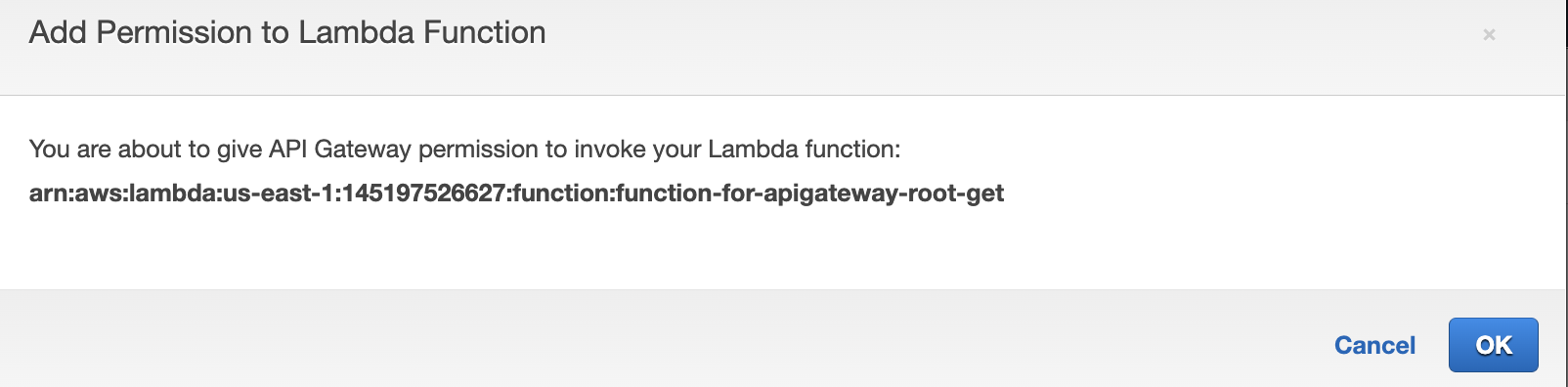1568x387 pixels.
Task: Click the word Function in the dialog title
Action: [484, 32]
